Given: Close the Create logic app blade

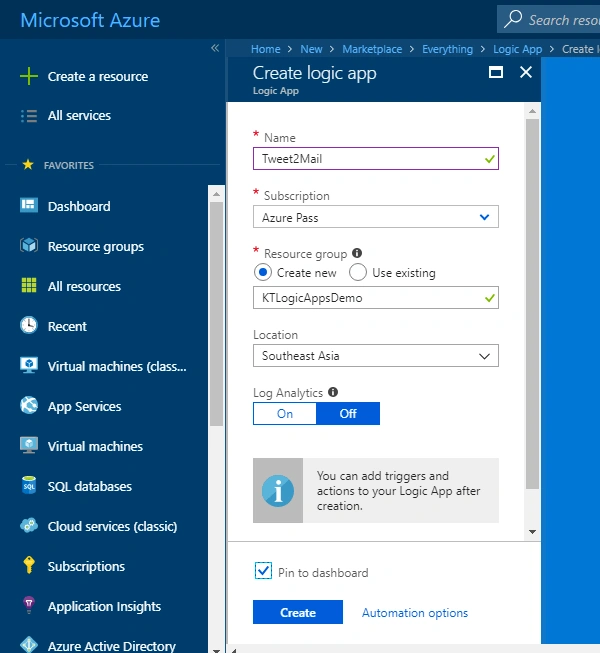Looking at the screenshot, I should coord(526,72).
